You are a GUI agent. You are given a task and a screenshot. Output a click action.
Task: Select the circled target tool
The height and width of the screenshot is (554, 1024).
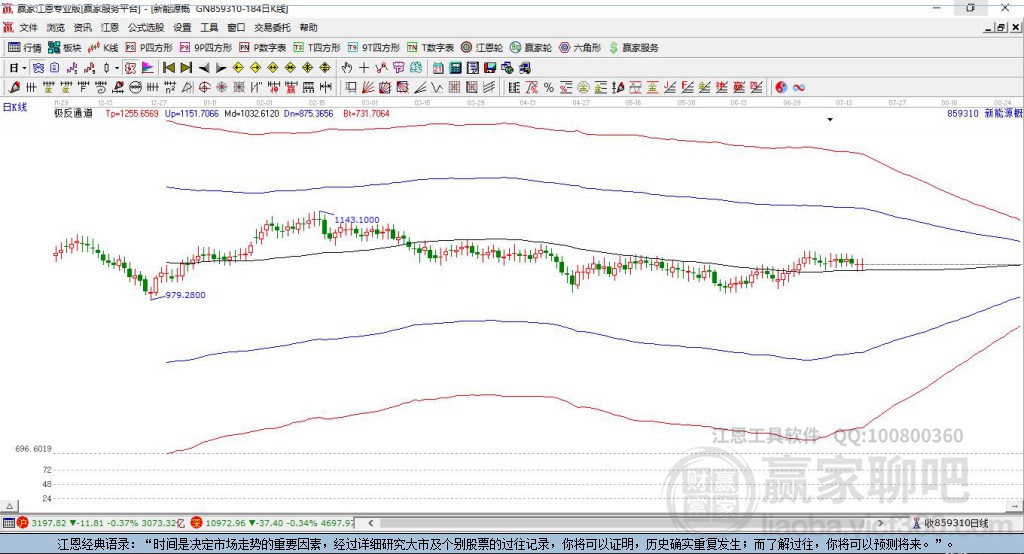click(204, 88)
